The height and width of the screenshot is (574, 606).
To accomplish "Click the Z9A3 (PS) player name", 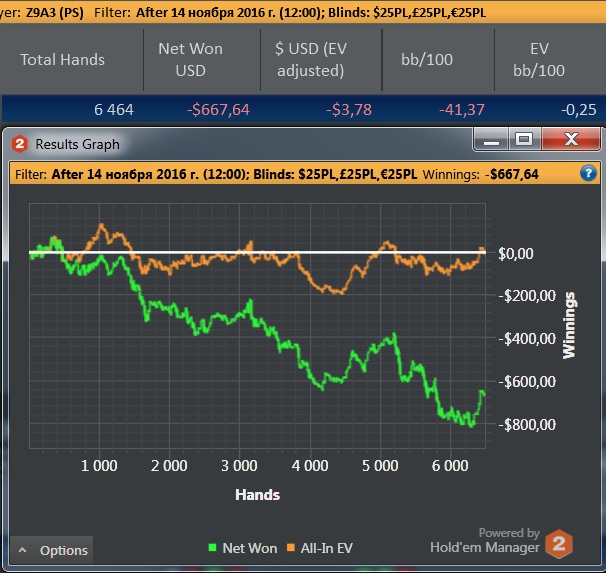I will [x=54, y=12].
